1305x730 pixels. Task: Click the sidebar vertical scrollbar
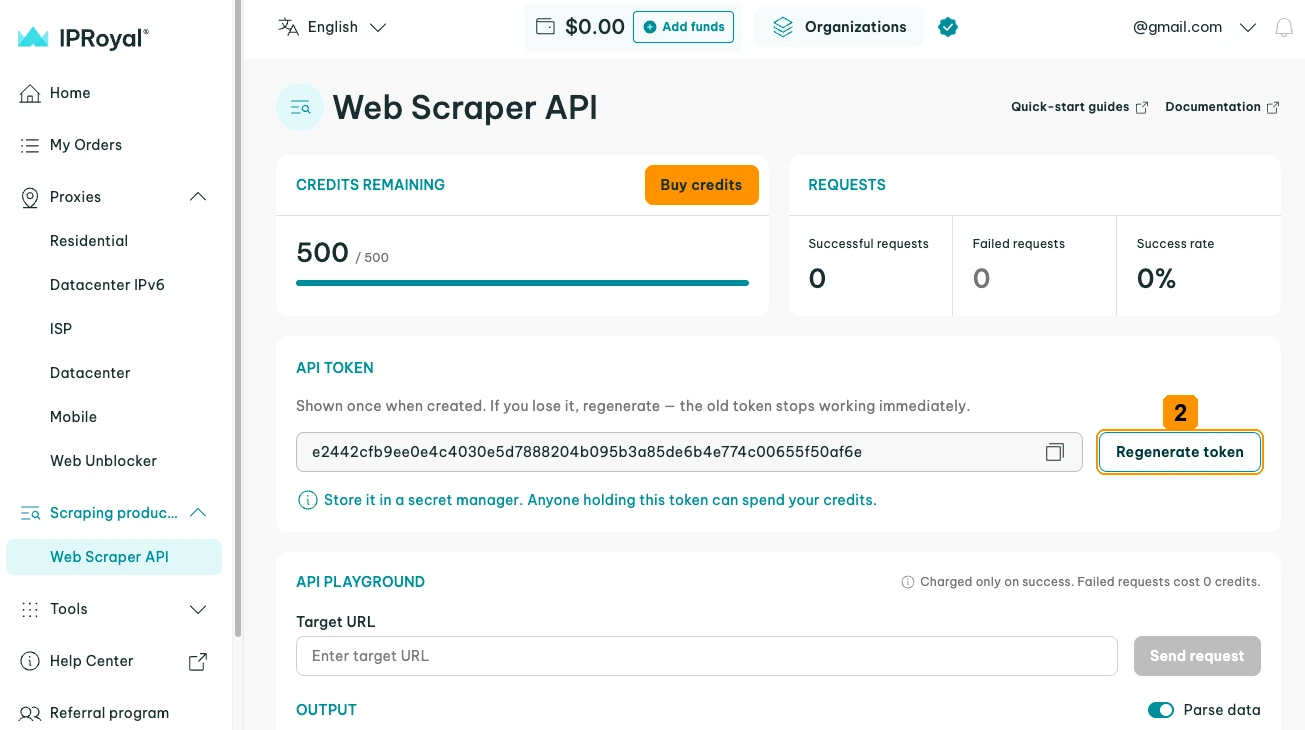click(238, 318)
